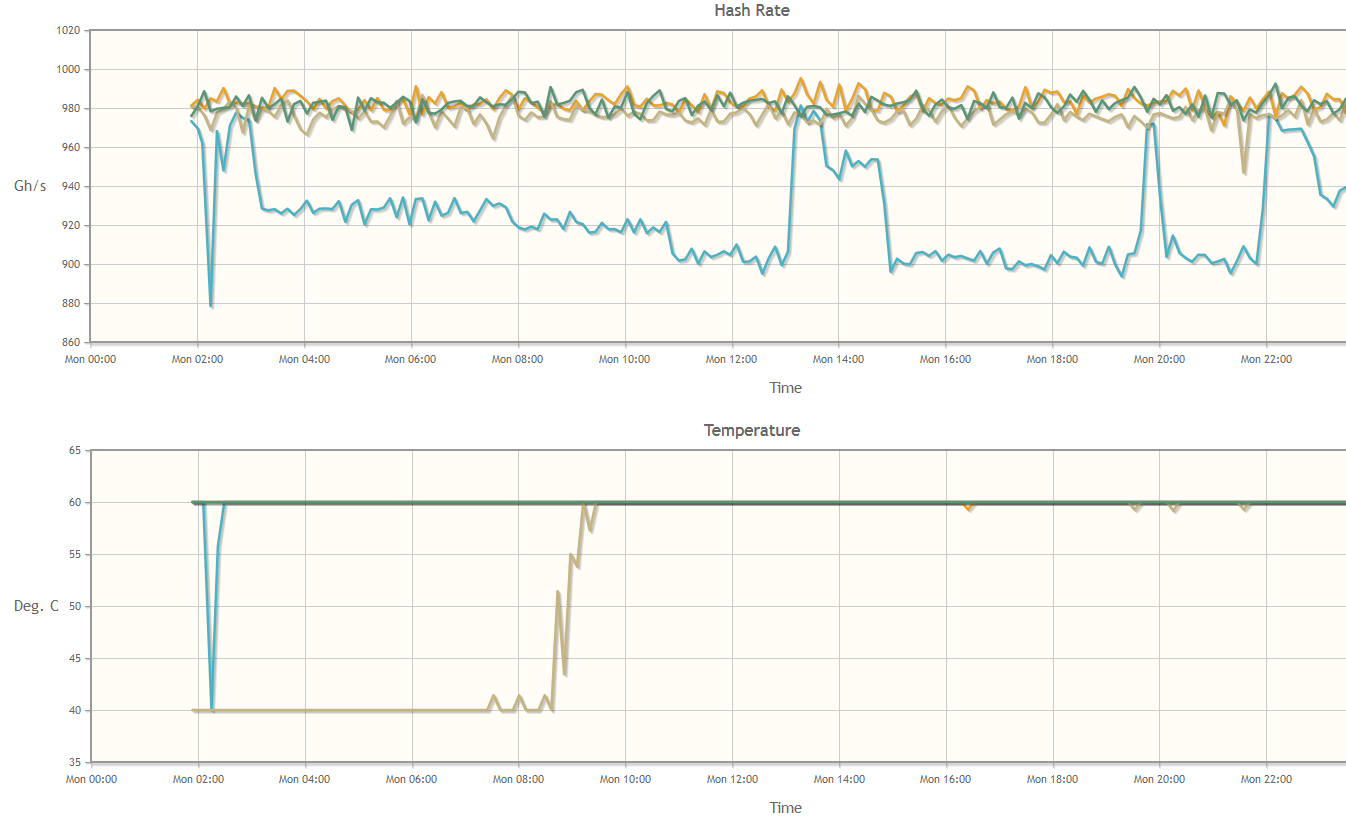The height and width of the screenshot is (827, 1346).
Task: Select the Gh/s y-axis label
Action: coord(30,186)
